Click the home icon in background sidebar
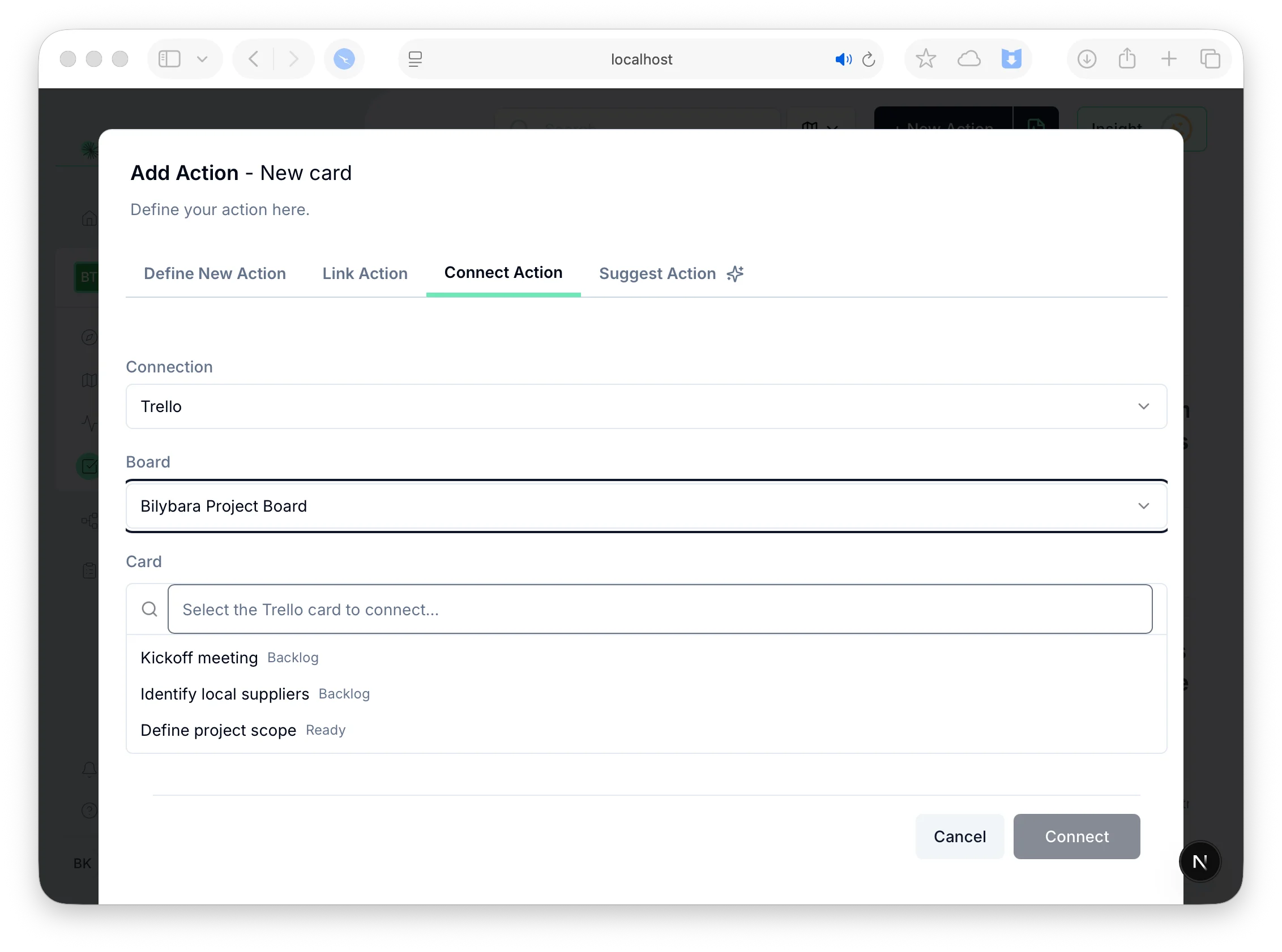1282x952 pixels. [89, 218]
